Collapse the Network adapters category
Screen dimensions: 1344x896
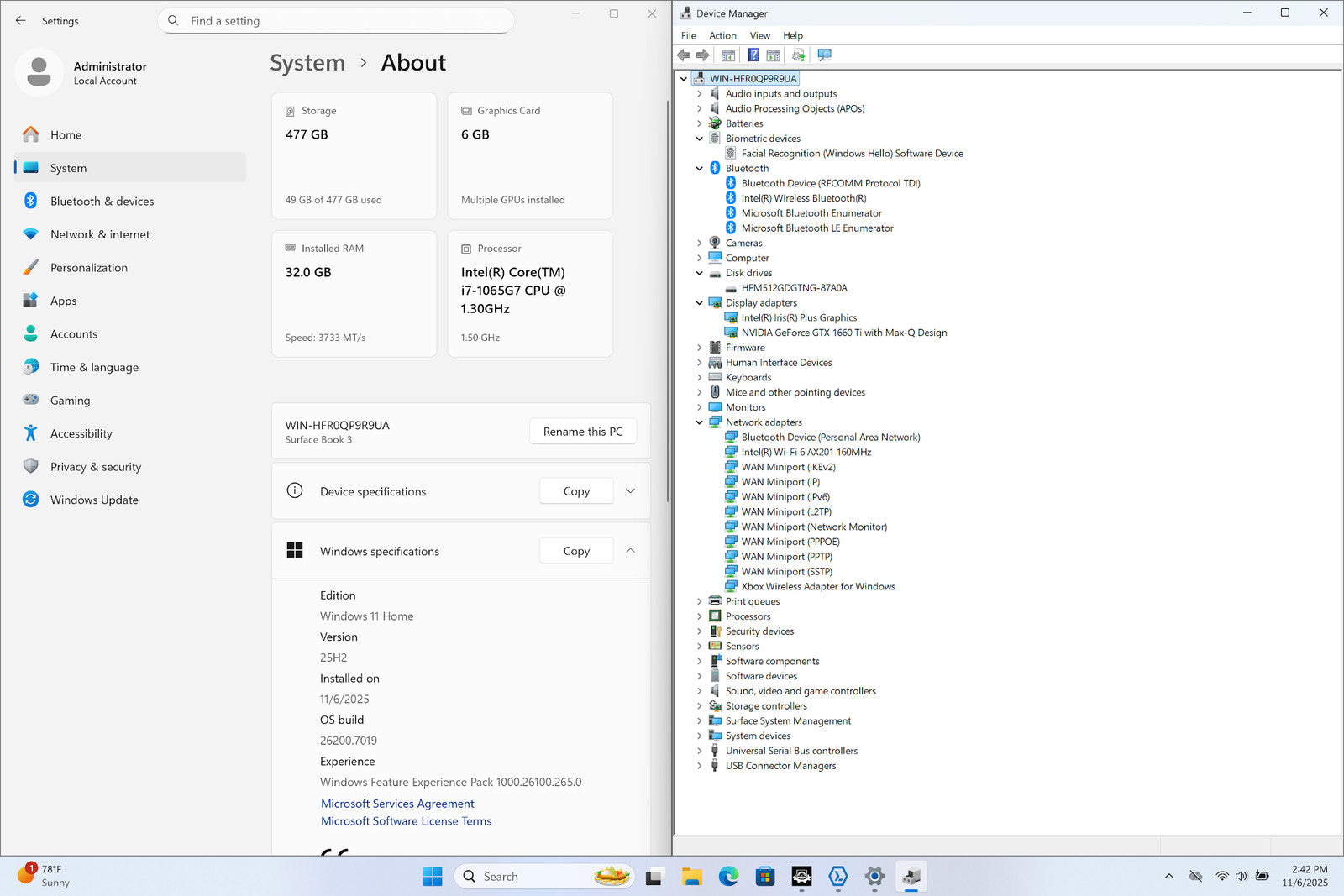coord(699,422)
